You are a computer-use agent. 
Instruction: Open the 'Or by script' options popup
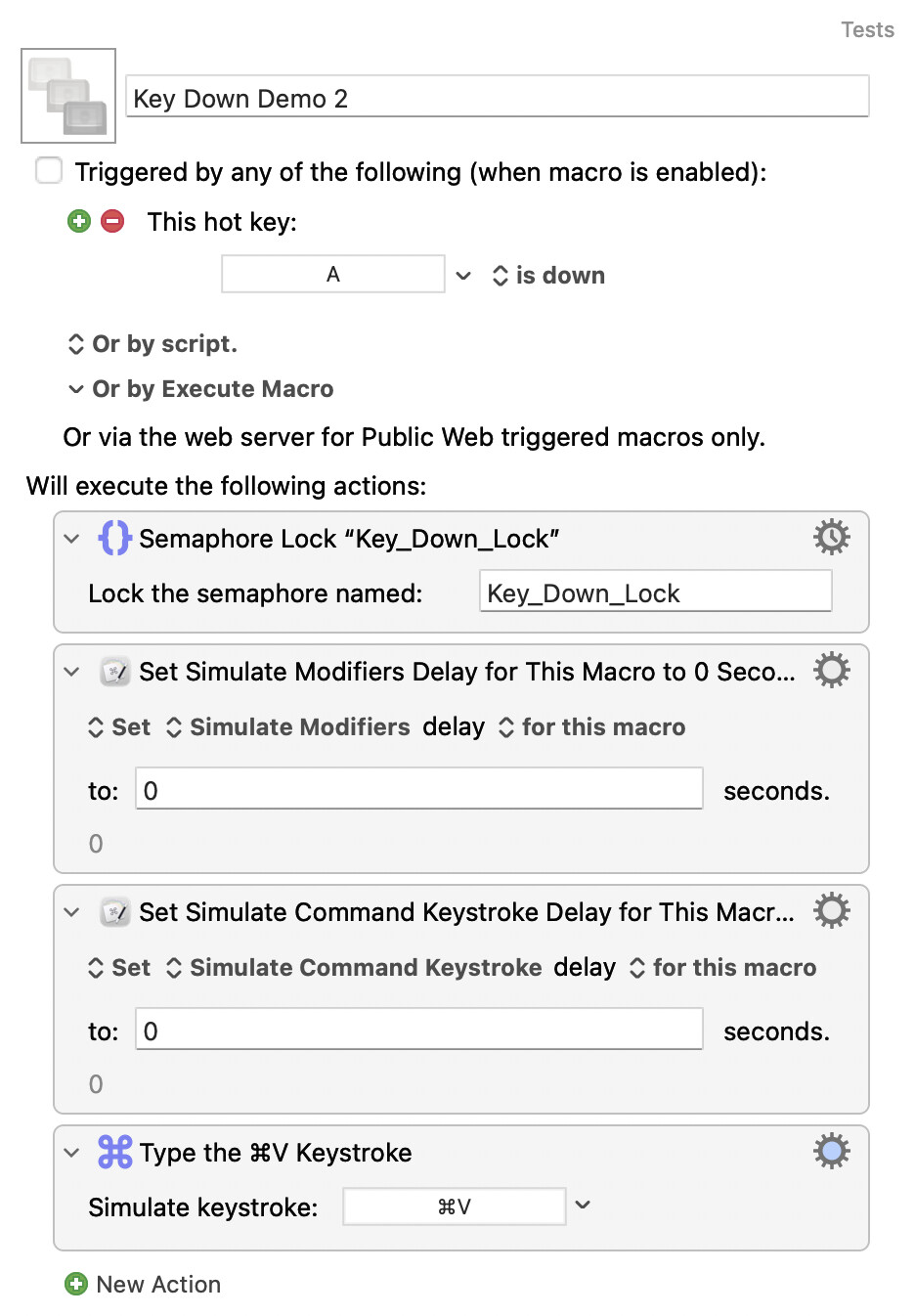coord(152,344)
